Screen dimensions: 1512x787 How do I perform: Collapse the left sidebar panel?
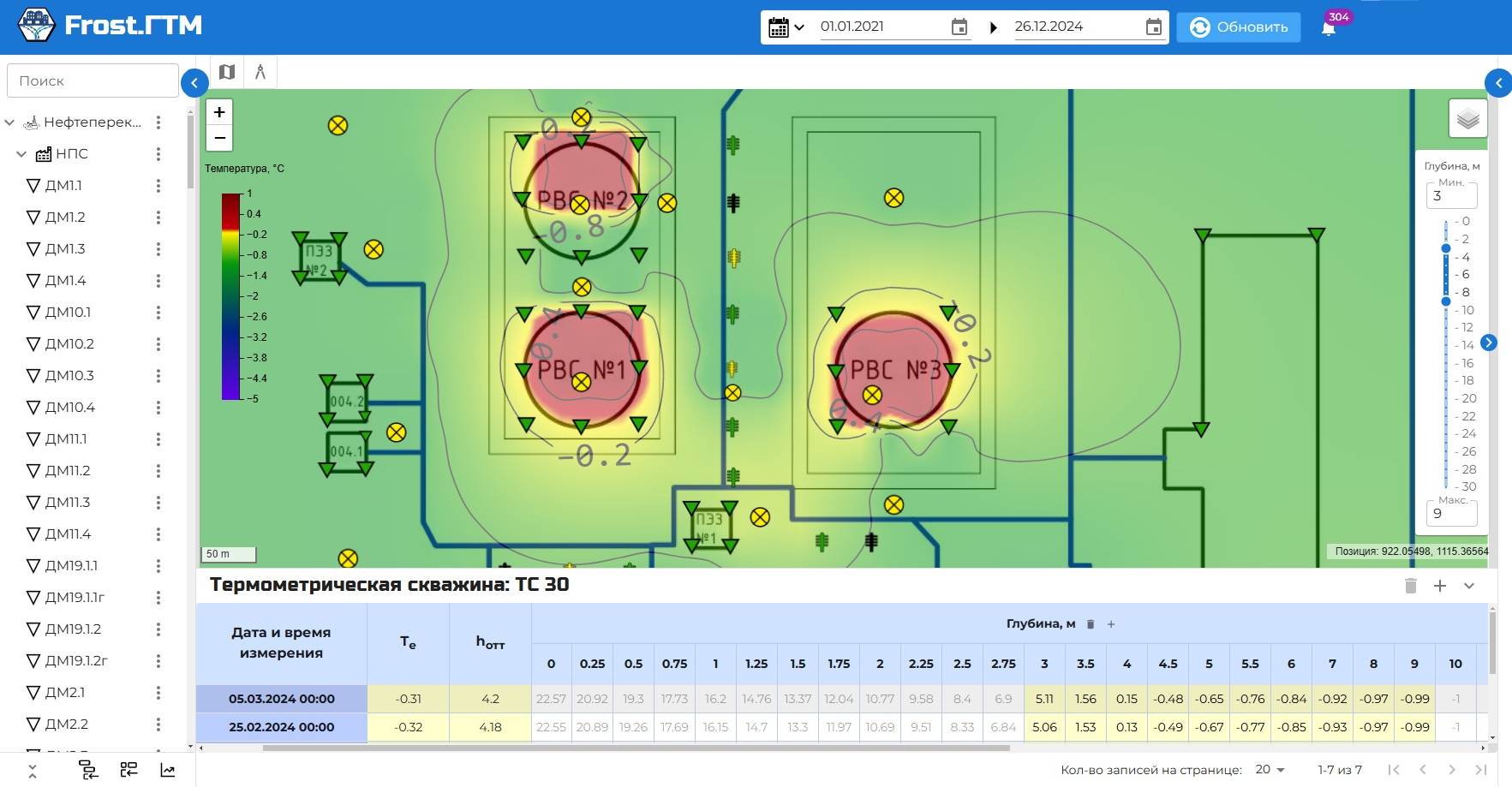[x=194, y=83]
